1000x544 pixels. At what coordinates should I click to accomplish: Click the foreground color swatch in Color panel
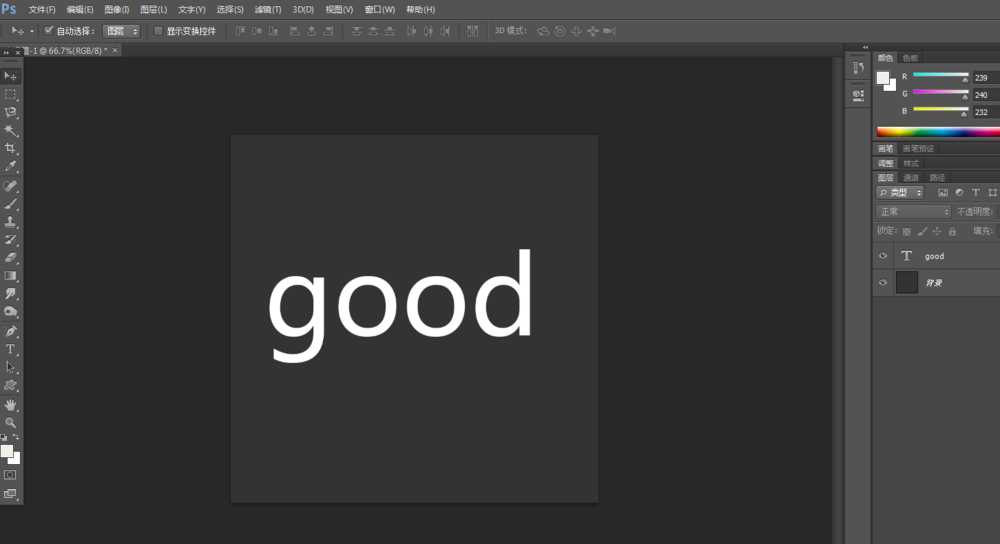click(883, 78)
